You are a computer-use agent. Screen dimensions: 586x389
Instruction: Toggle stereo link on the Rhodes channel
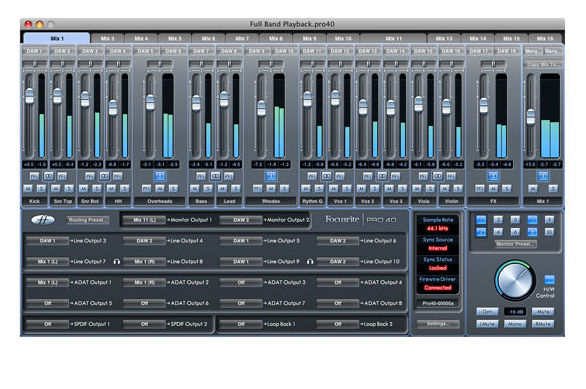pos(271,176)
